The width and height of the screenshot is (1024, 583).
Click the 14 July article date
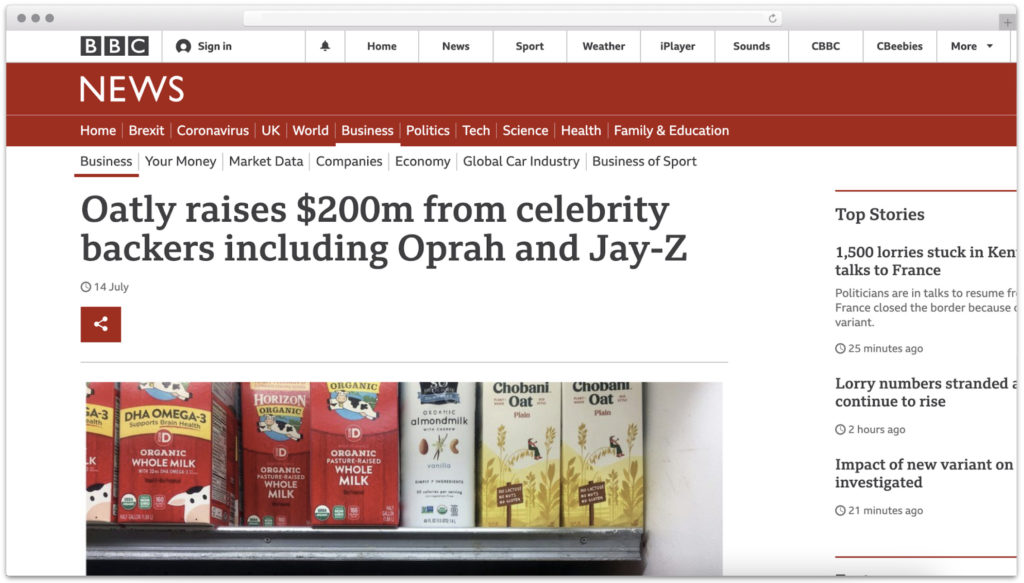pos(111,287)
